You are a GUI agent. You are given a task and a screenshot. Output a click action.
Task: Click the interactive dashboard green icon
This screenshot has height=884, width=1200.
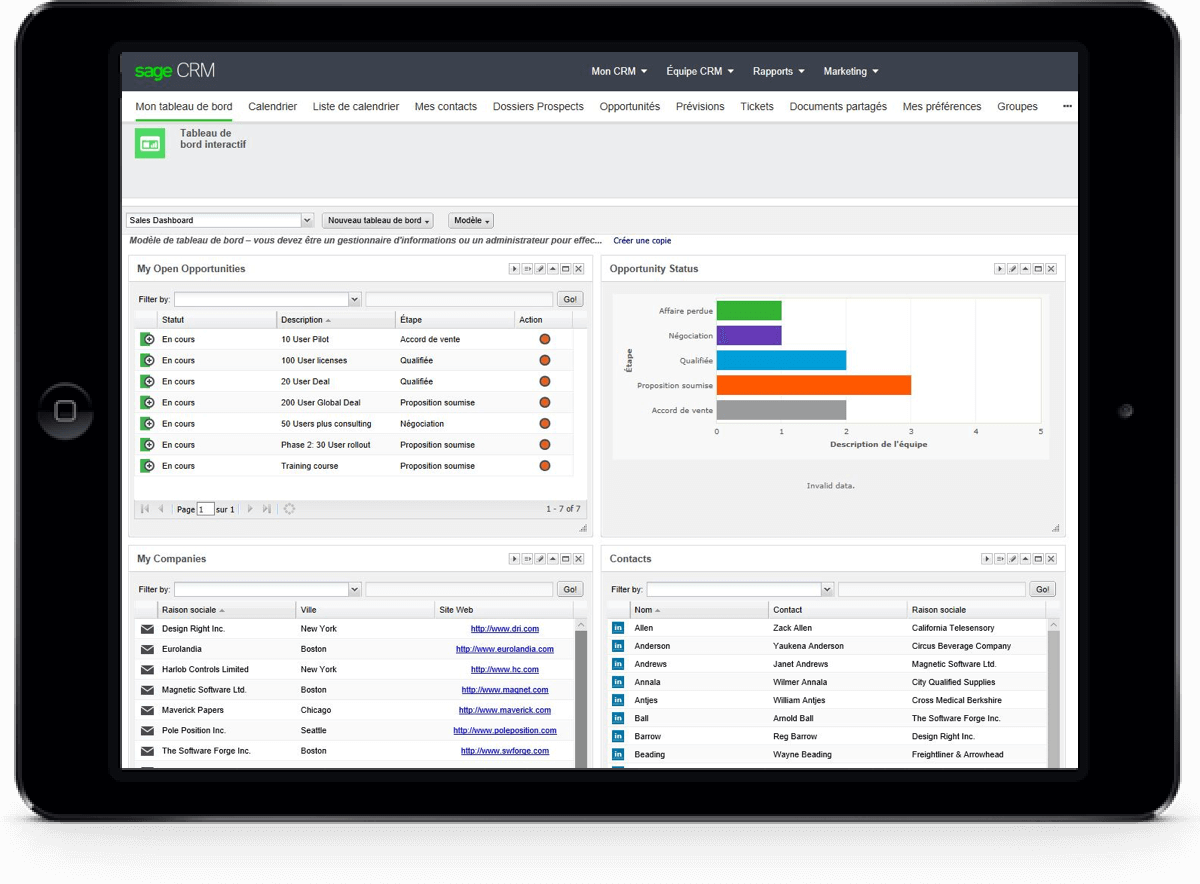click(x=150, y=143)
